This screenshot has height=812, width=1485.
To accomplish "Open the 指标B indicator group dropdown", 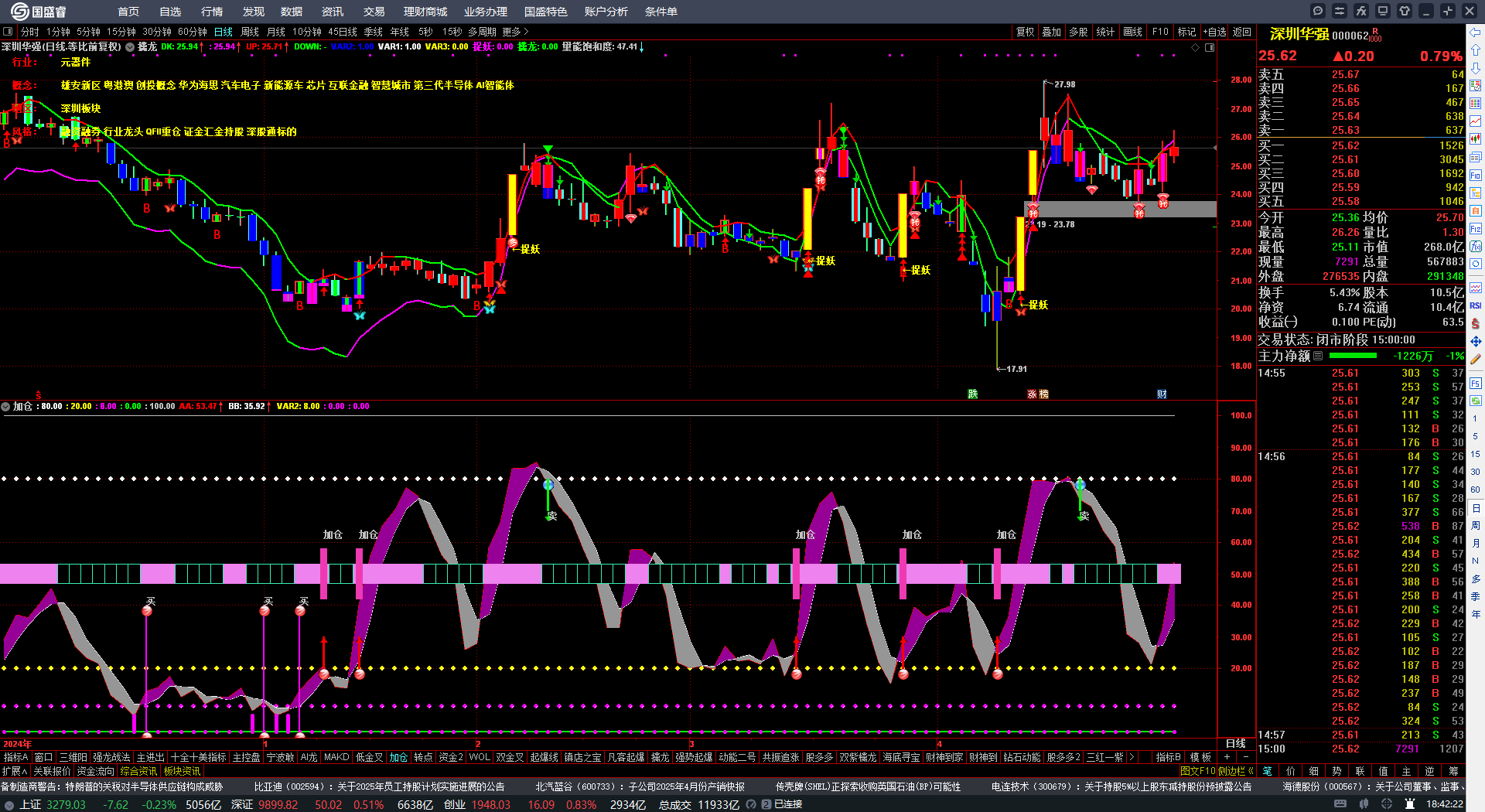I will tap(1168, 757).
